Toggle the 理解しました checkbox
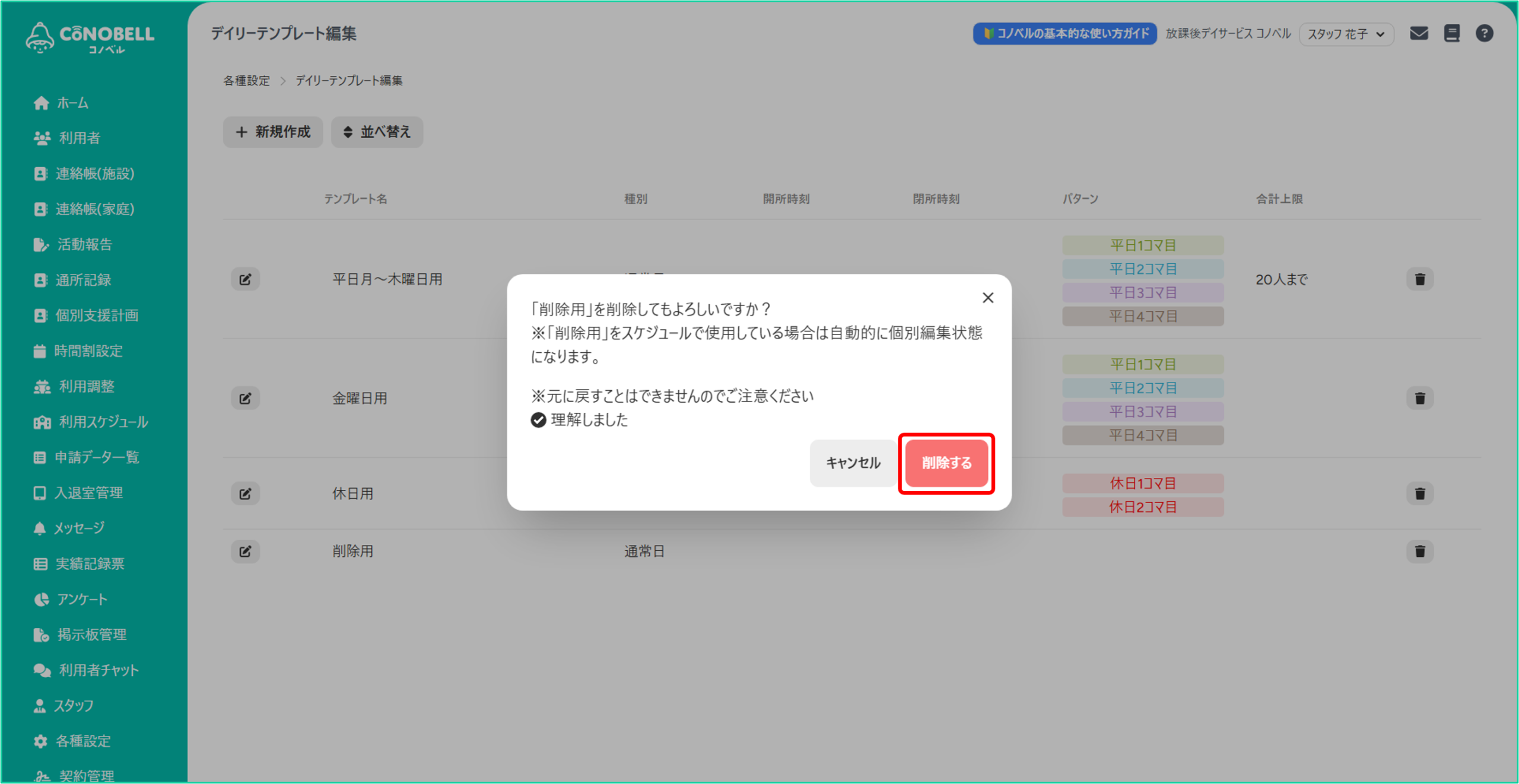This screenshot has height=784, width=1519. pos(538,420)
